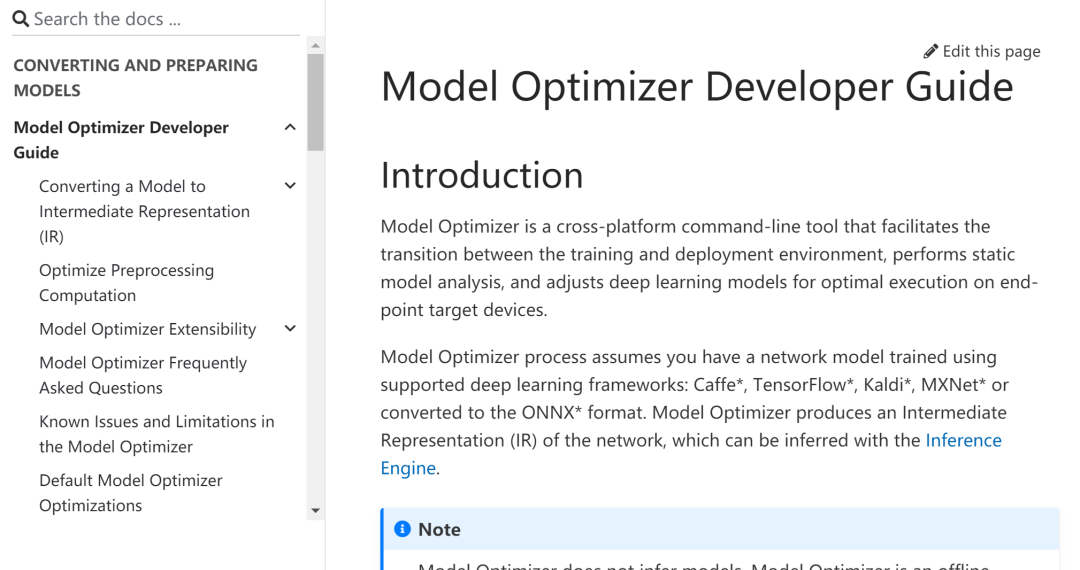Screen dimensions: 1080x570
Task: Click the sidebar scrollbar down arrow
Action: (315, 510)
